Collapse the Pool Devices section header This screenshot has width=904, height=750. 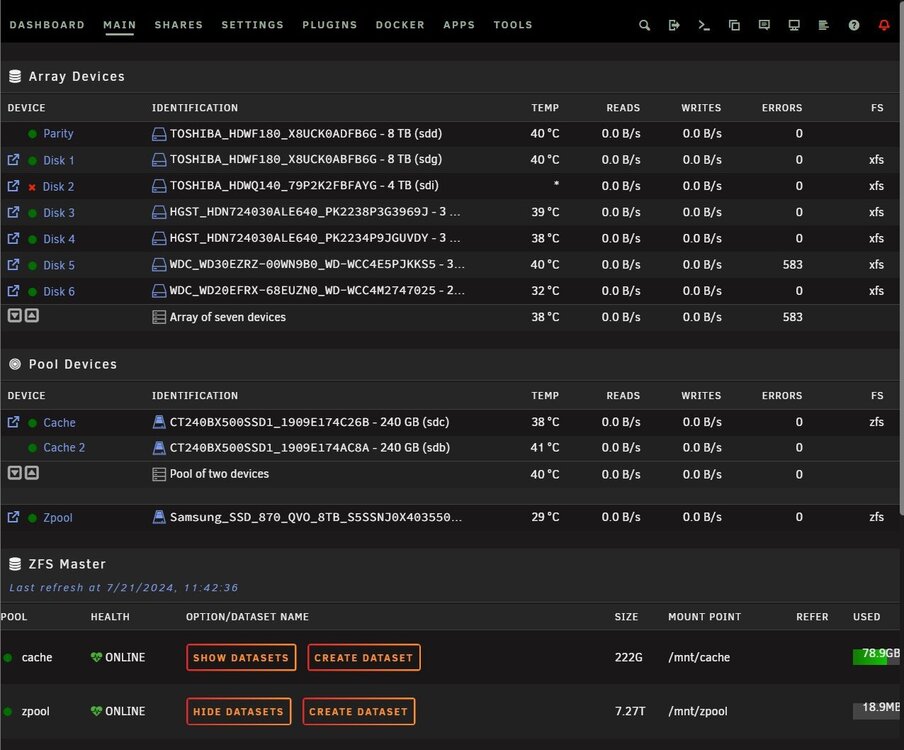click(x=450, y=364)
